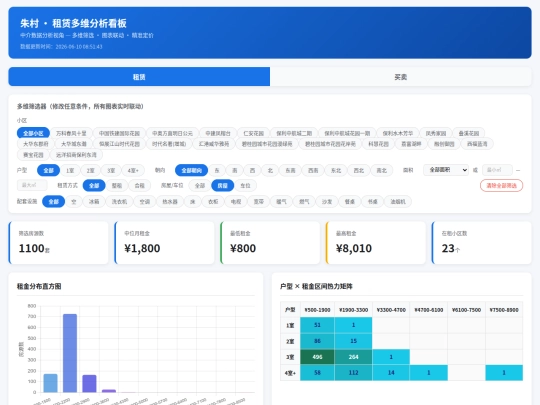
Task: Toggle the 空调 facility chip
Action: (145, 201)
